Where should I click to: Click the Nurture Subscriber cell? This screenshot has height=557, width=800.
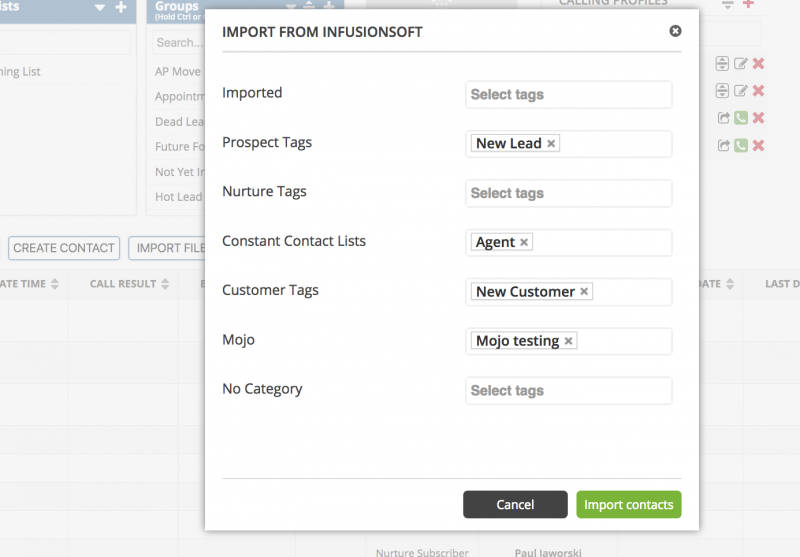422,552
